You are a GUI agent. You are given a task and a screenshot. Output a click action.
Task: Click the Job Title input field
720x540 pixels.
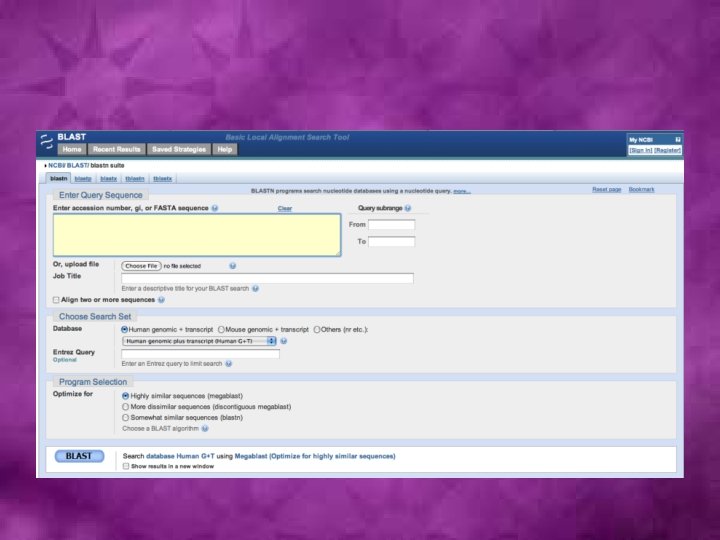(x=268, y=278)
